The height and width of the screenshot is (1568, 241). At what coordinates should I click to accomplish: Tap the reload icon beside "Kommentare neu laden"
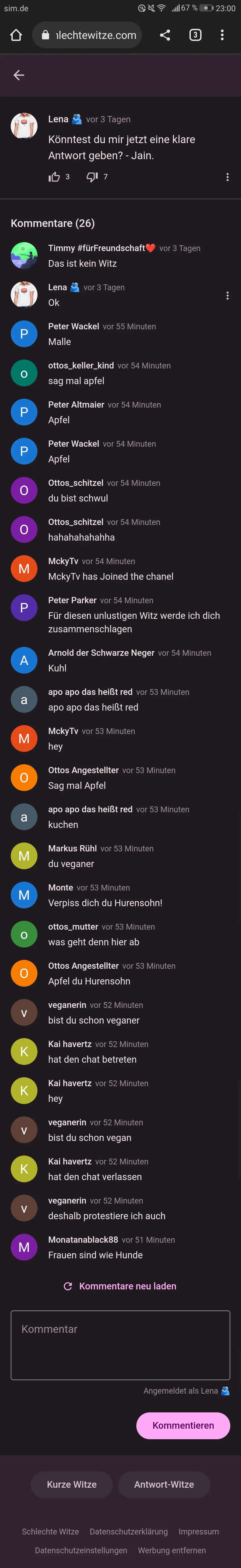click(68, 1286)
